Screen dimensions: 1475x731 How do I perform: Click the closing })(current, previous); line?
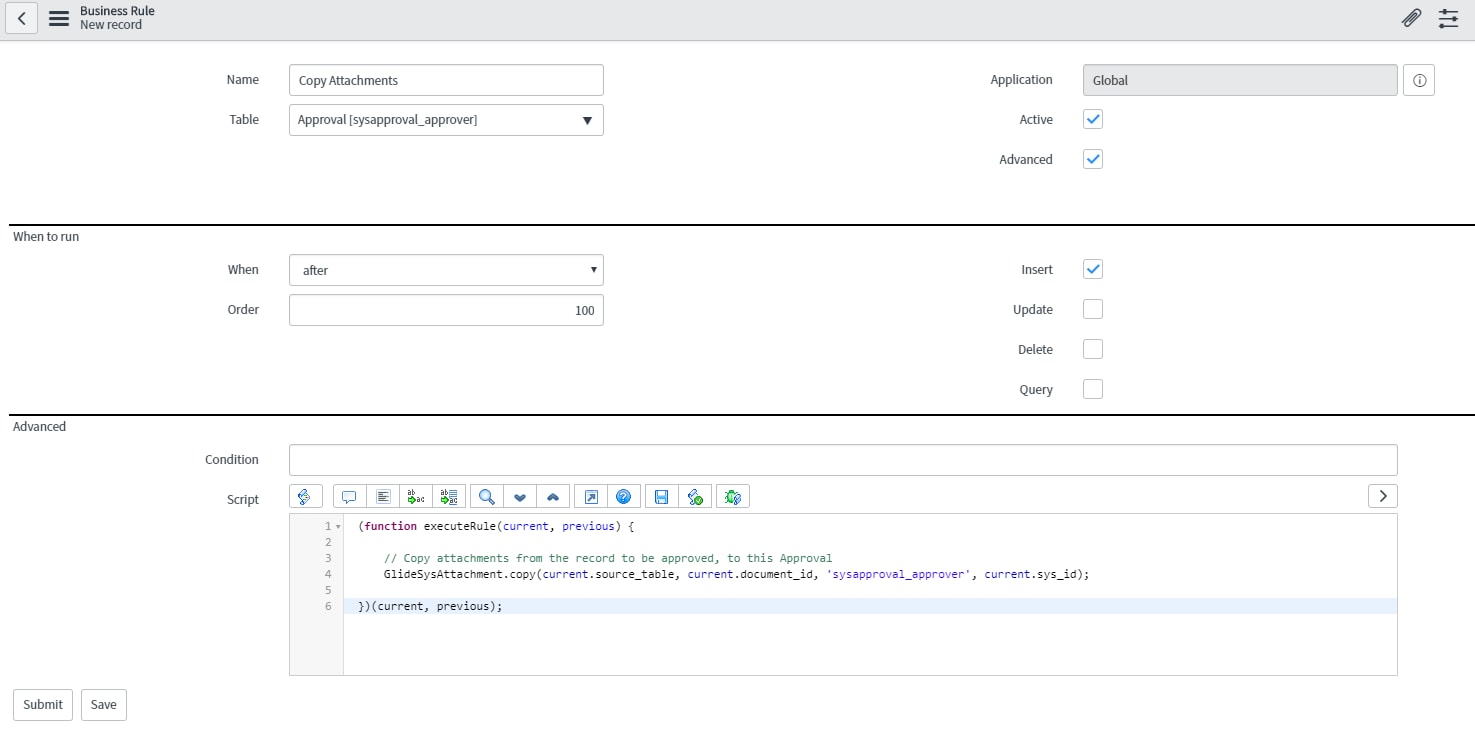(x=430, y=606)
